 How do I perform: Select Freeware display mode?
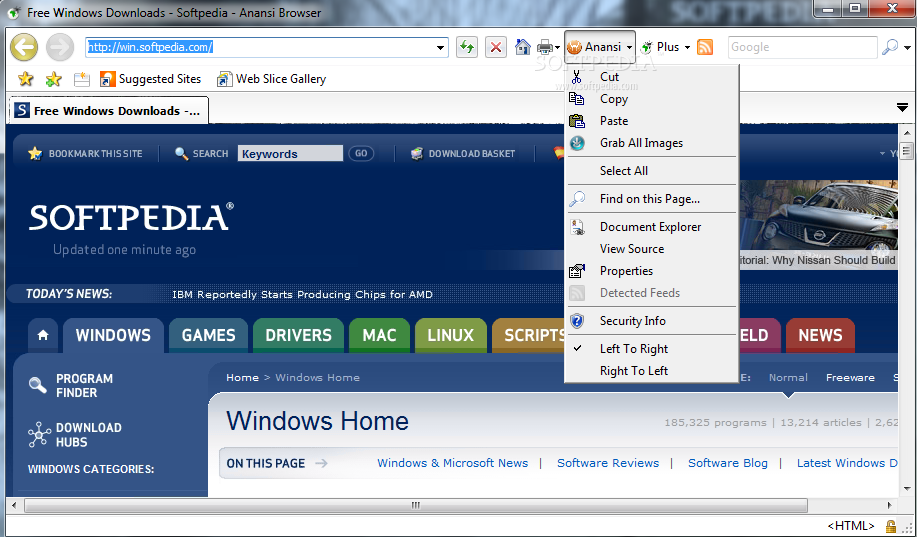850,378
